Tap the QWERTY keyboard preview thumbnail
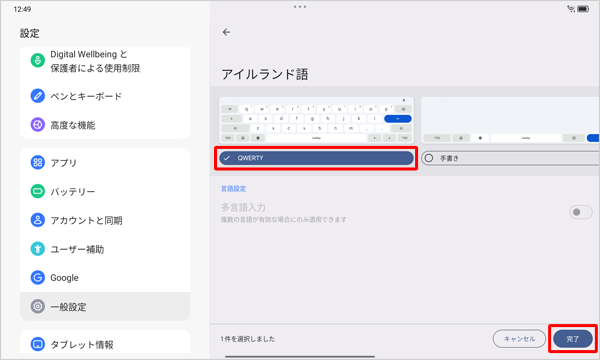Image resolution: width=600 pixels, height=360 pixels. point(316,120)
